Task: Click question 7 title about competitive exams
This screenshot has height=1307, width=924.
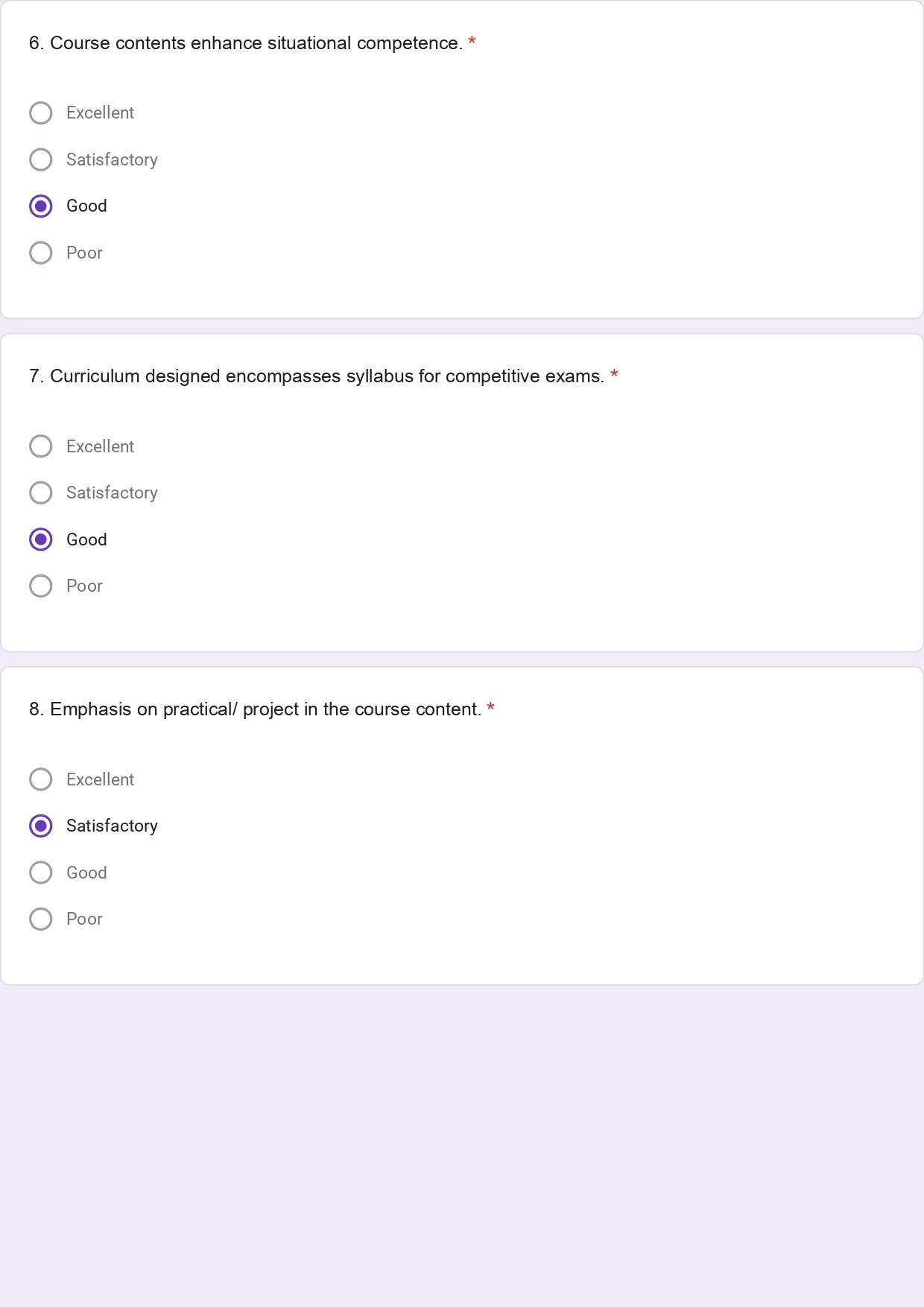Action: (x=316, y=376)
